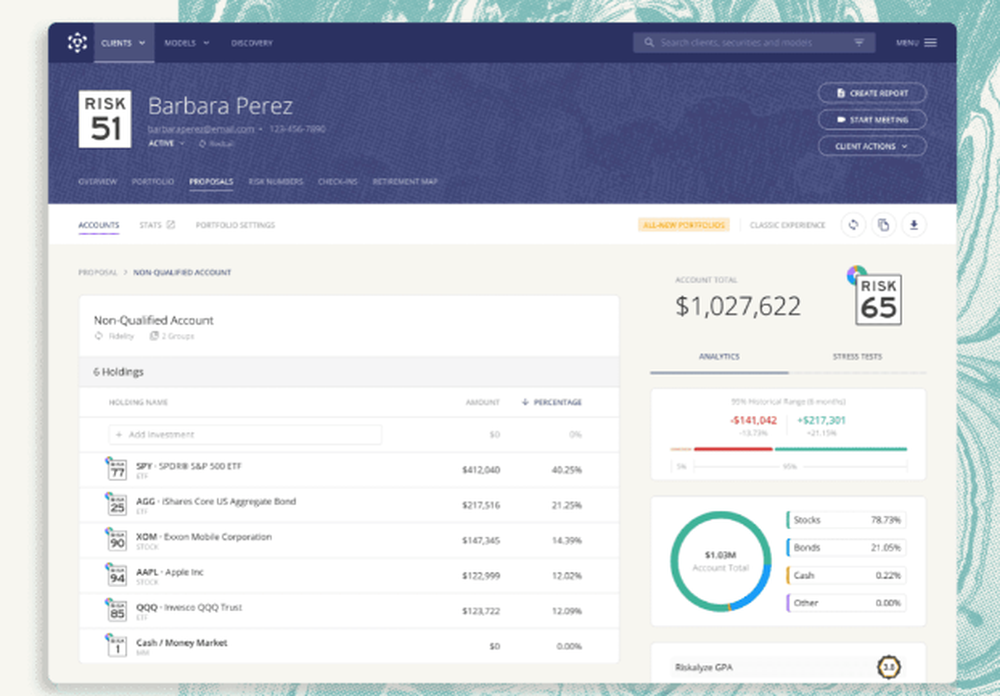
Task: Go back to Proposal breadcrumb
Action: coord(98,272)
